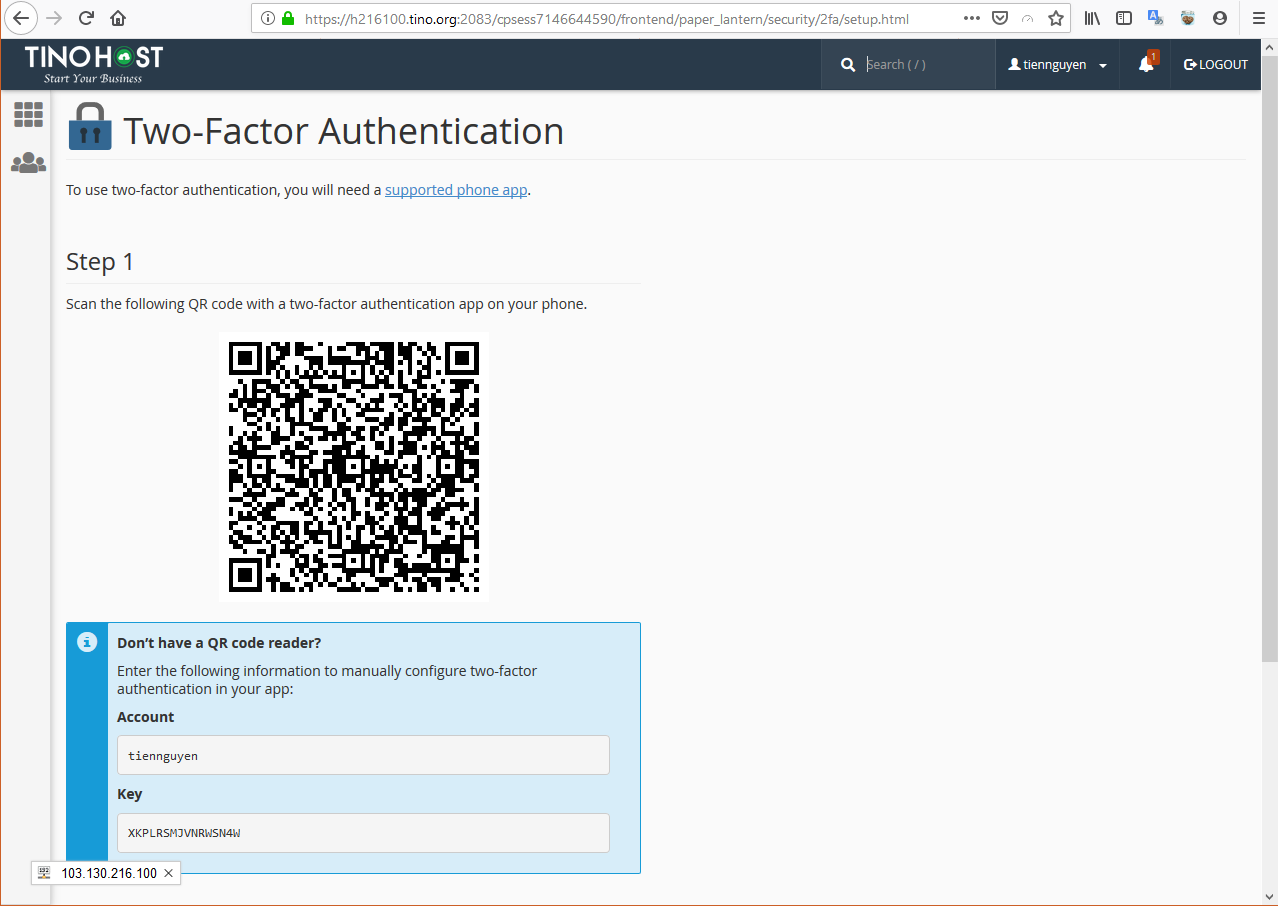Expand the tiennguyen user dropdown
Image resolution: width=1278 pixels, height=906 pixels.
click(1058, 65)
